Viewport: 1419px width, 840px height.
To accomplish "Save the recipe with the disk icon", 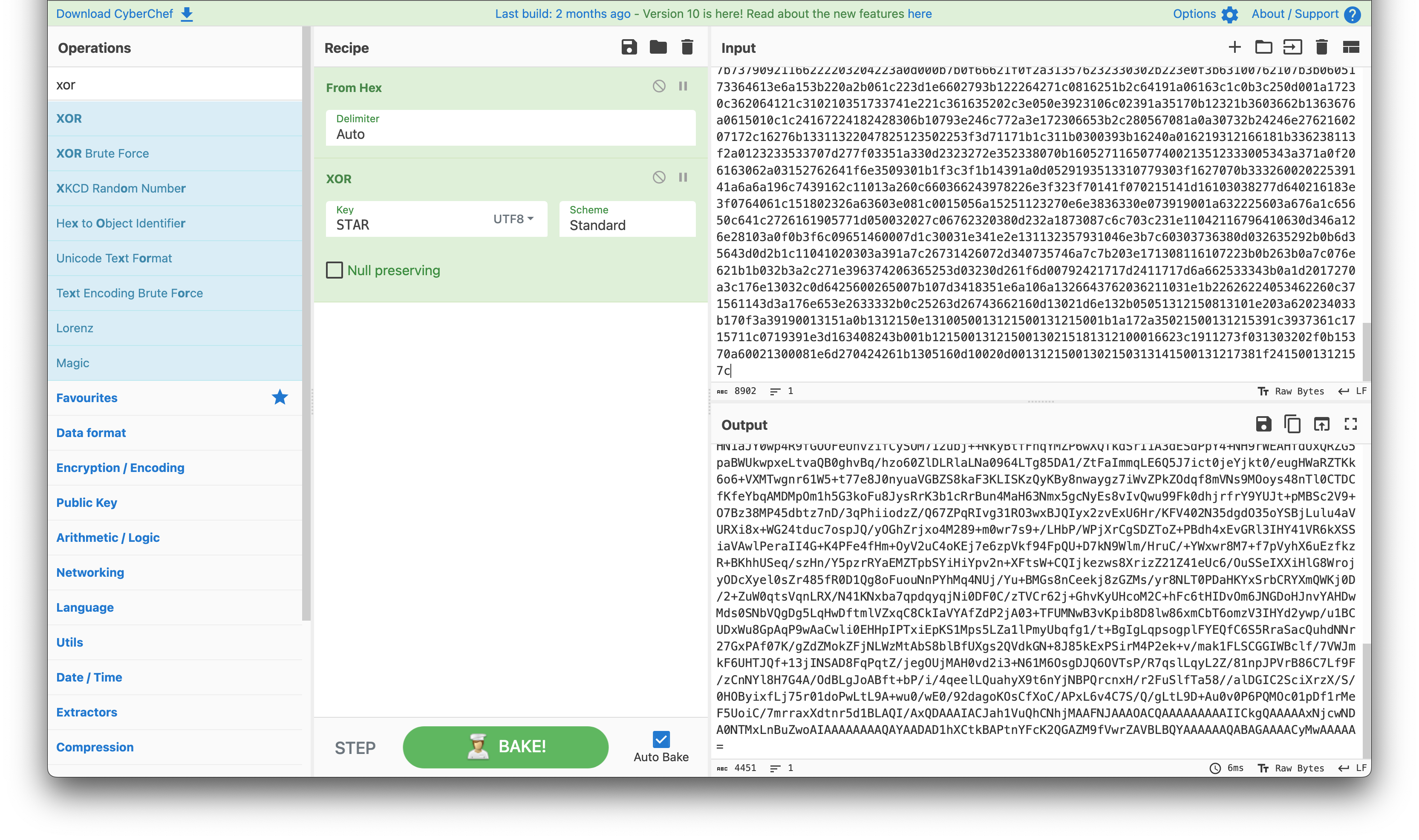I will click(629, 47).
